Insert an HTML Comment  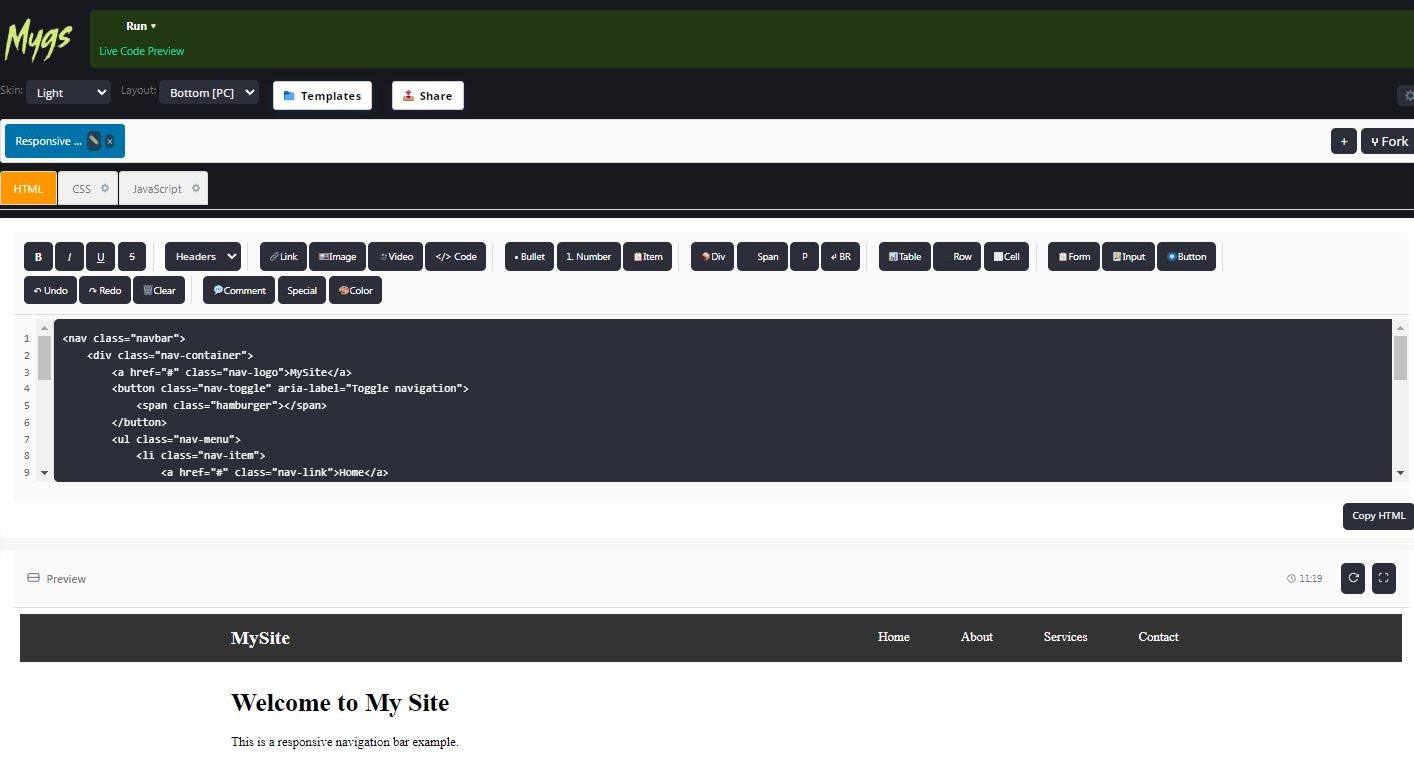(239, 291)
